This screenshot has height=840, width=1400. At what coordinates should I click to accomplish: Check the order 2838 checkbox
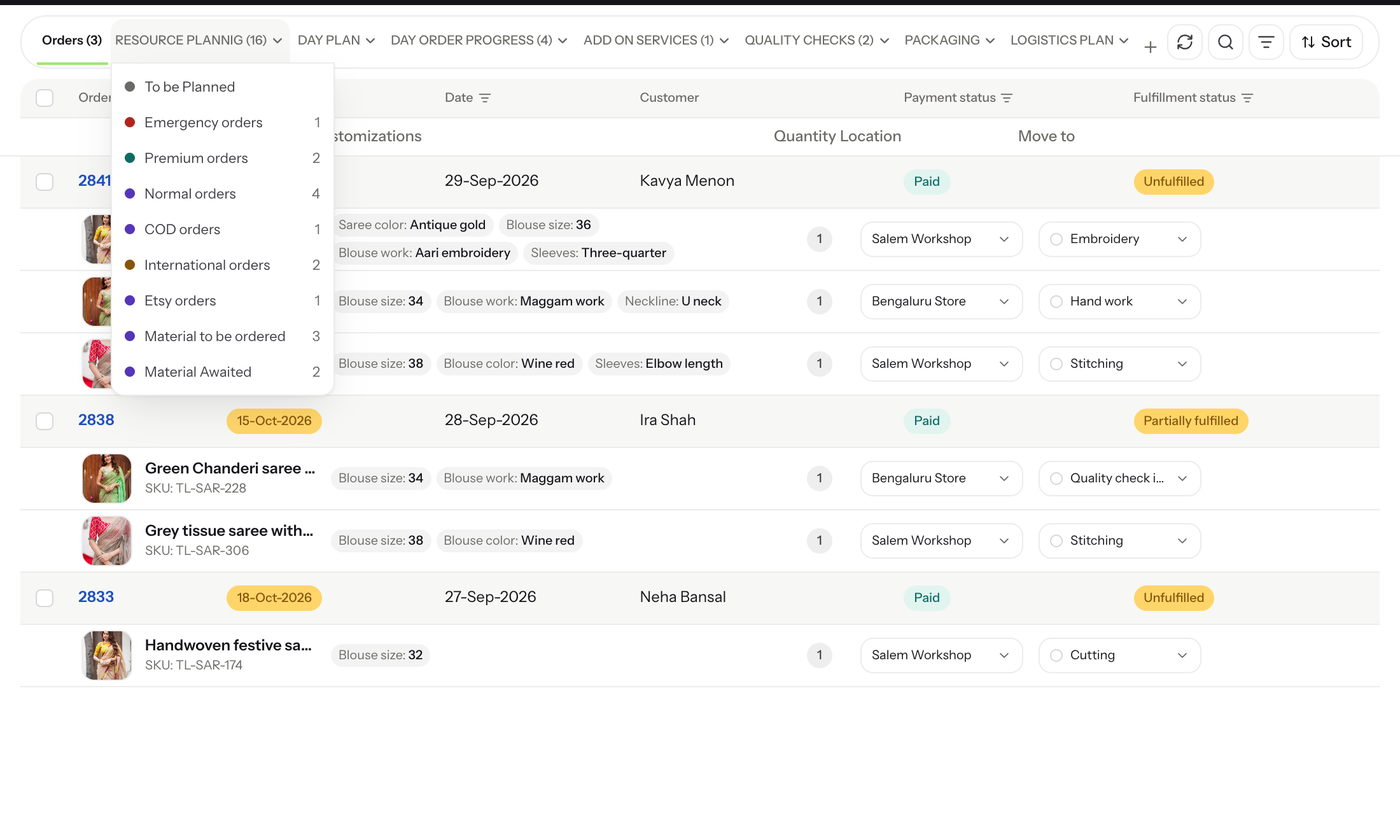pyautogui.click(x=45, y=421)
